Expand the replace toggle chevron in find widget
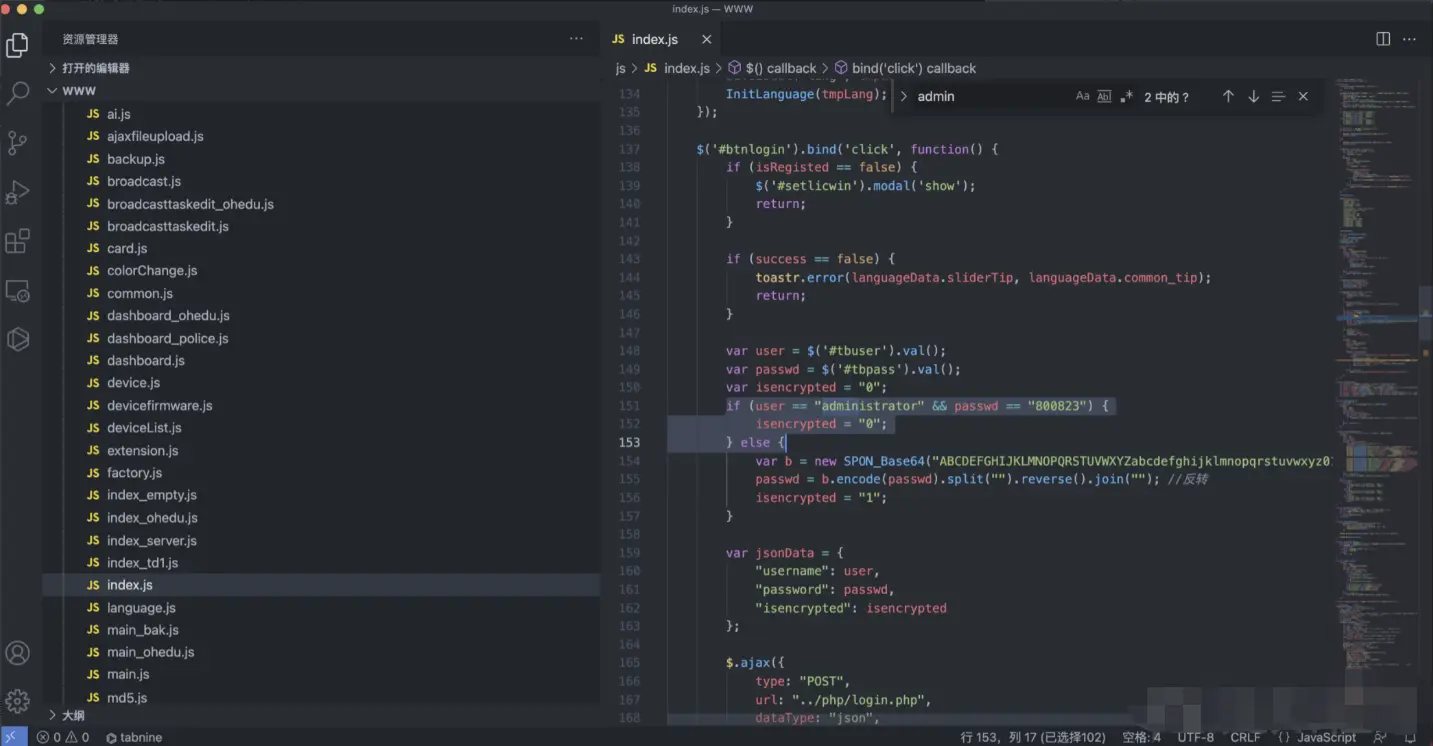This screenshot has width=1433, height=746. click(x=903, y=96)
